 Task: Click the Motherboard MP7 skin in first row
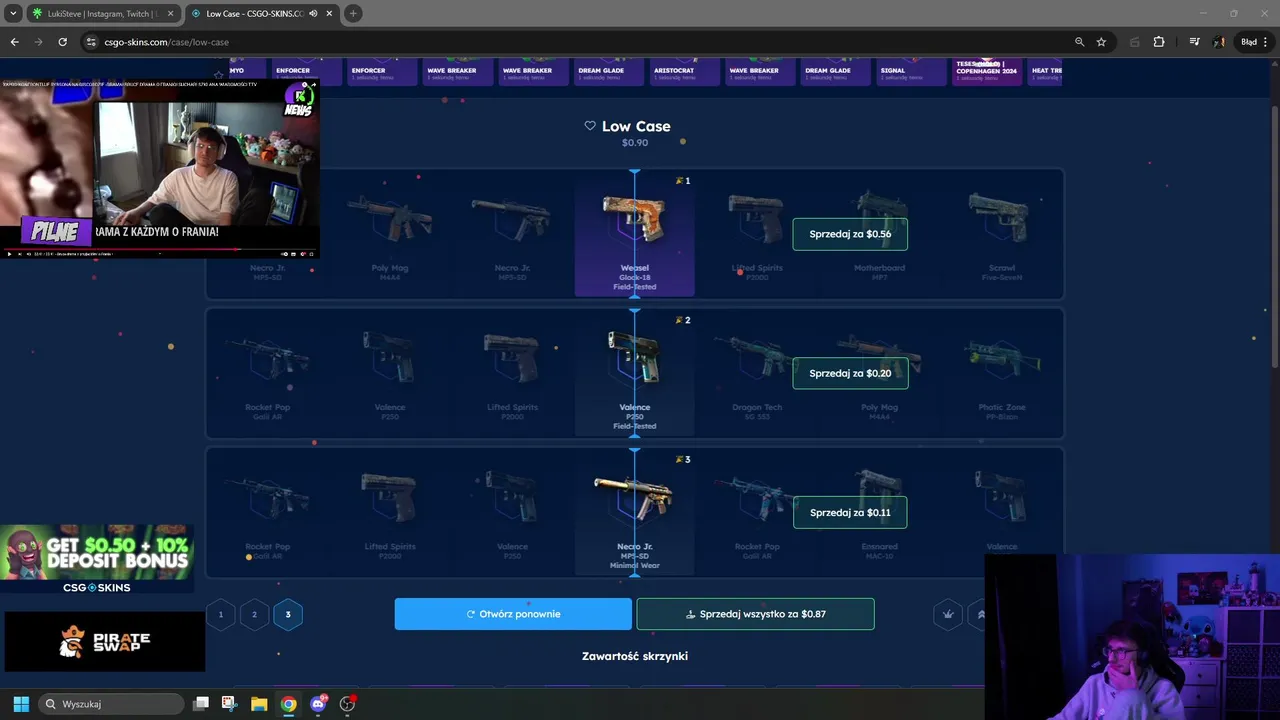tap(879, 233)
